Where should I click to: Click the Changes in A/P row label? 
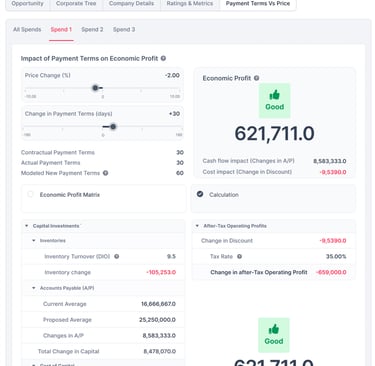(63, 336)
